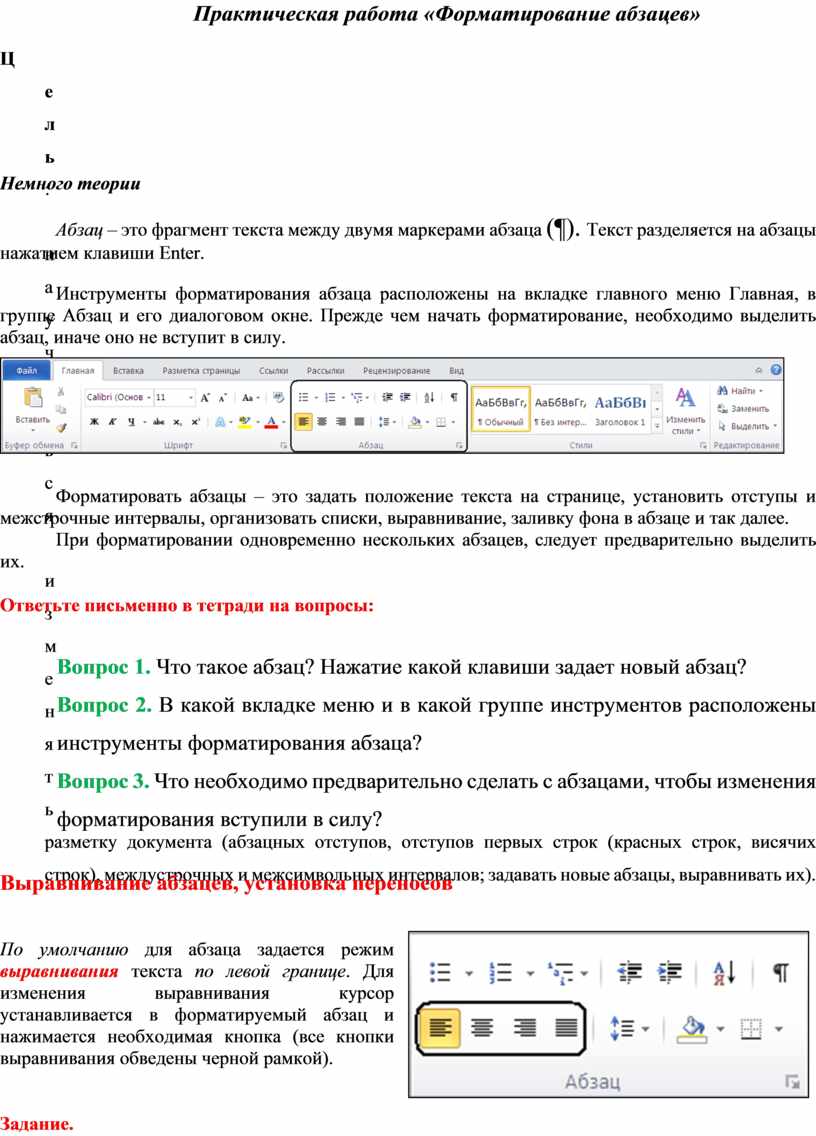Switch to the Рецензирование tab
The height and width of the screenshot is (1136, 816).
[x=396, y=370]
